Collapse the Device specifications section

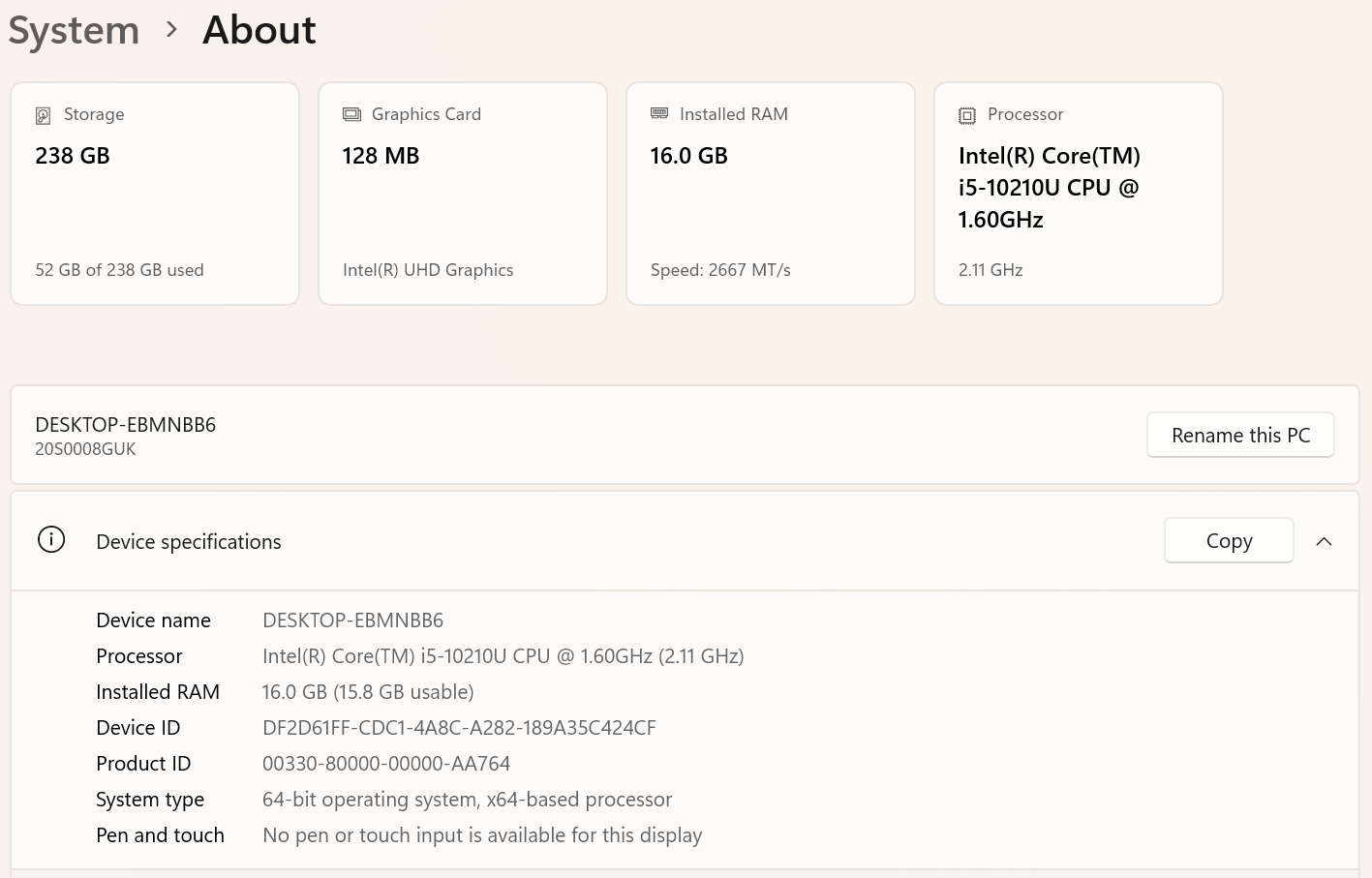[x=1324, y=541]
